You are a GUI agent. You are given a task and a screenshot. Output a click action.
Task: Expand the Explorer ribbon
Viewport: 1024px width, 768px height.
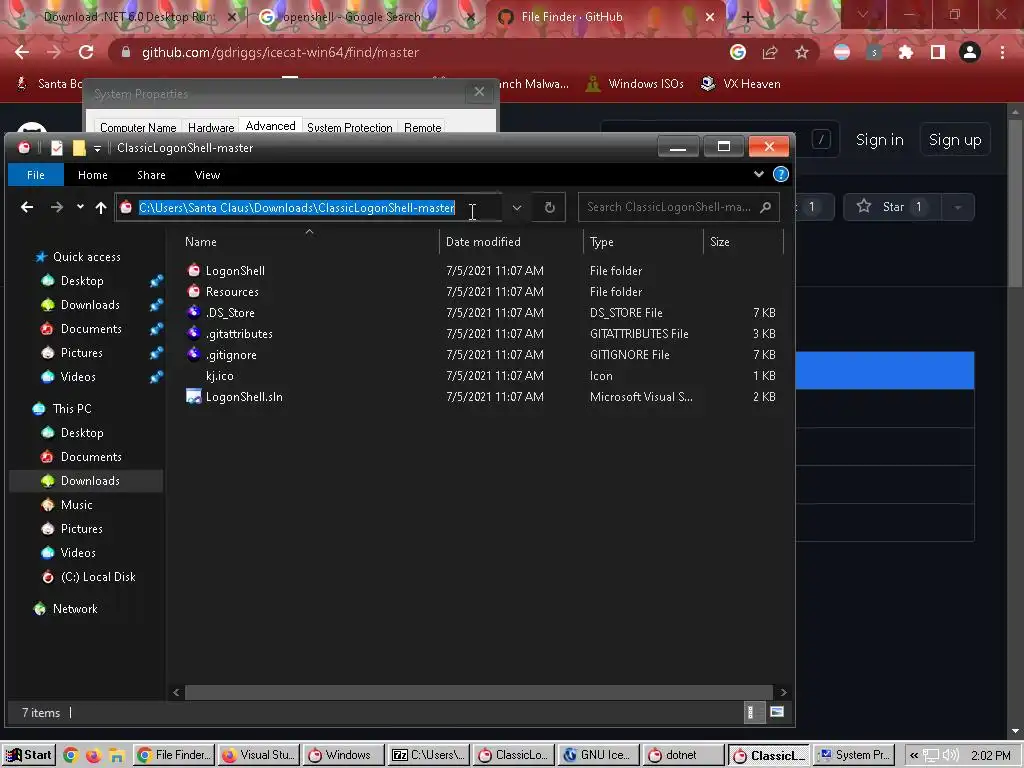coord(758,174)
